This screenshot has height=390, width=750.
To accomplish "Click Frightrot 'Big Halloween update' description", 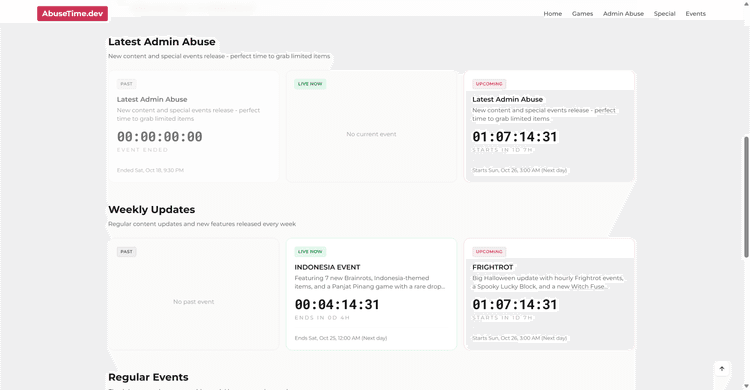I will coord(548,282).
